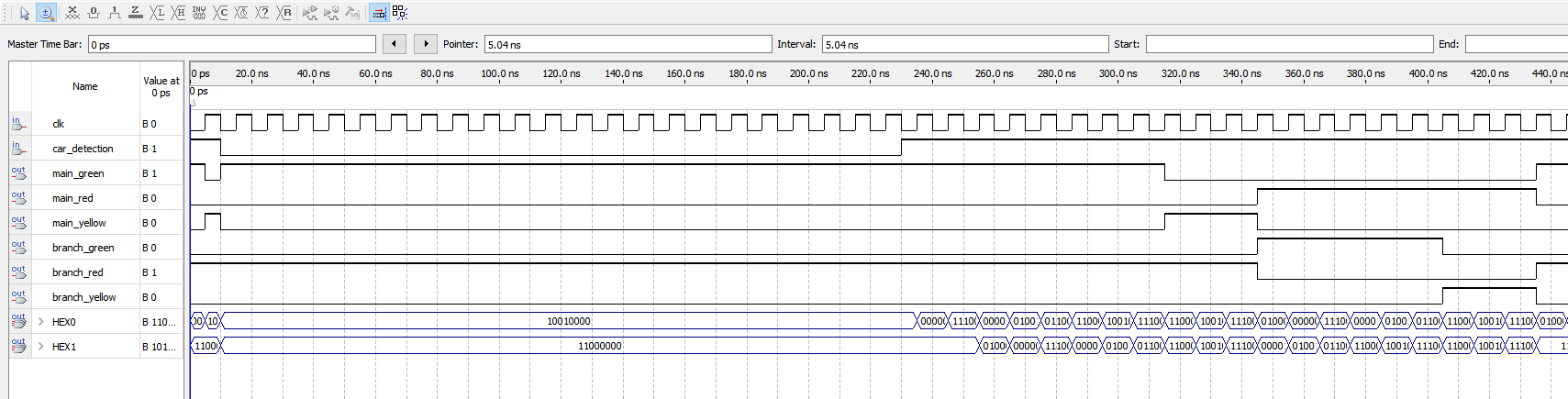Activate the Zoom tool
This screenshot has width=1568, height=399.
click(46, 13)
